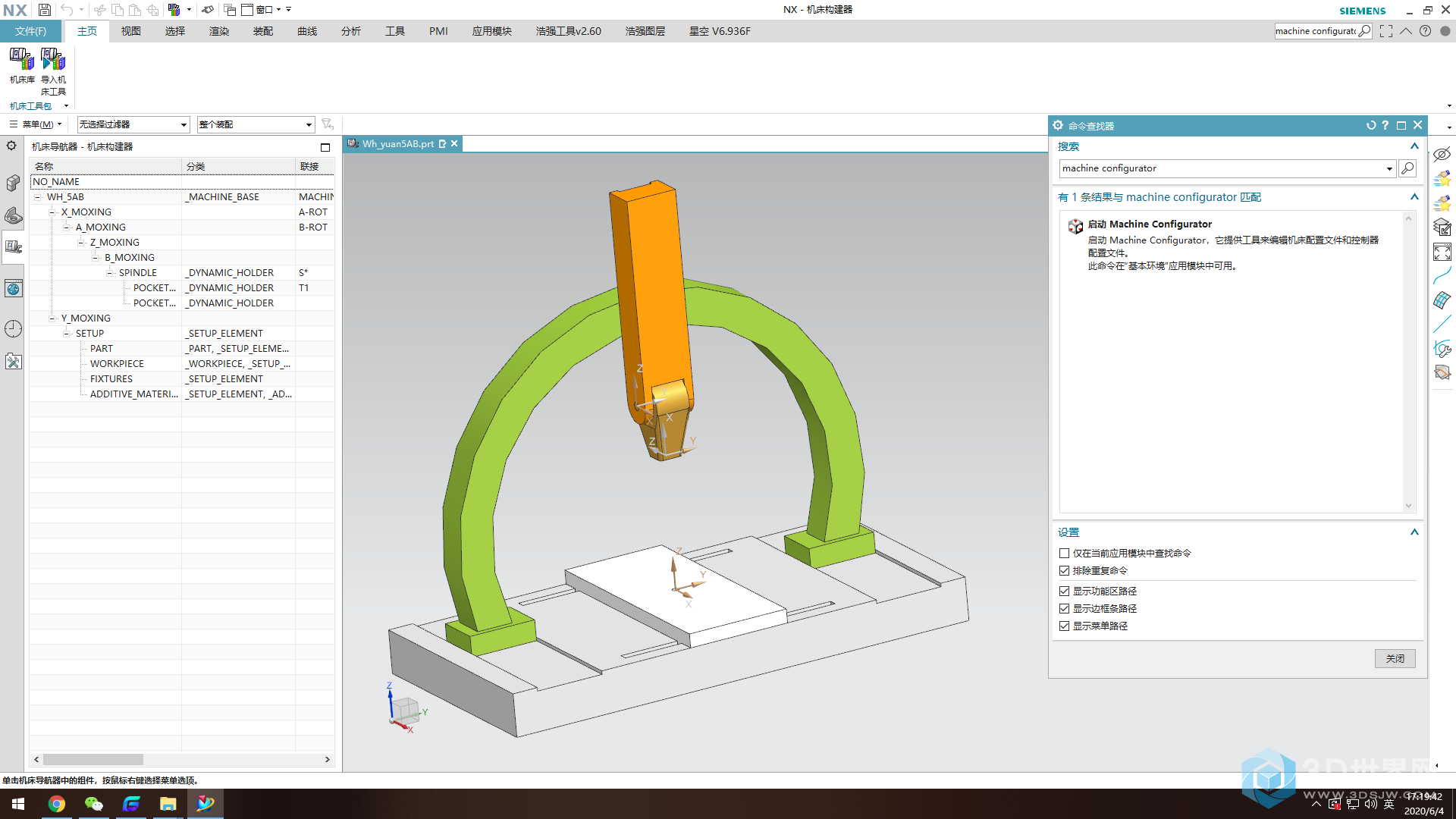
Task: Click the paste clipboard icon
Action: 135,10
